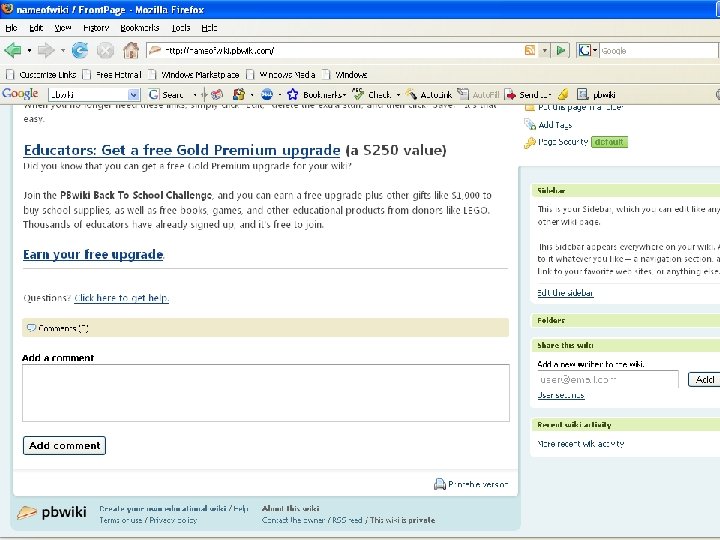Click the Privacy policy footer link
Viewport: 720px width, 540px height.
[x=173, y=520]
